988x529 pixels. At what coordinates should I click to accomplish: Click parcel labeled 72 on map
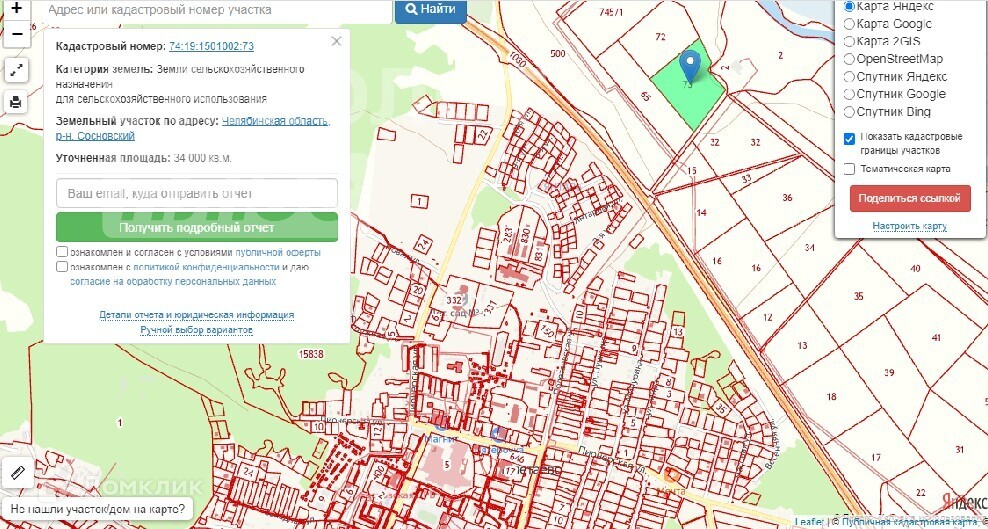click(660, 37)
